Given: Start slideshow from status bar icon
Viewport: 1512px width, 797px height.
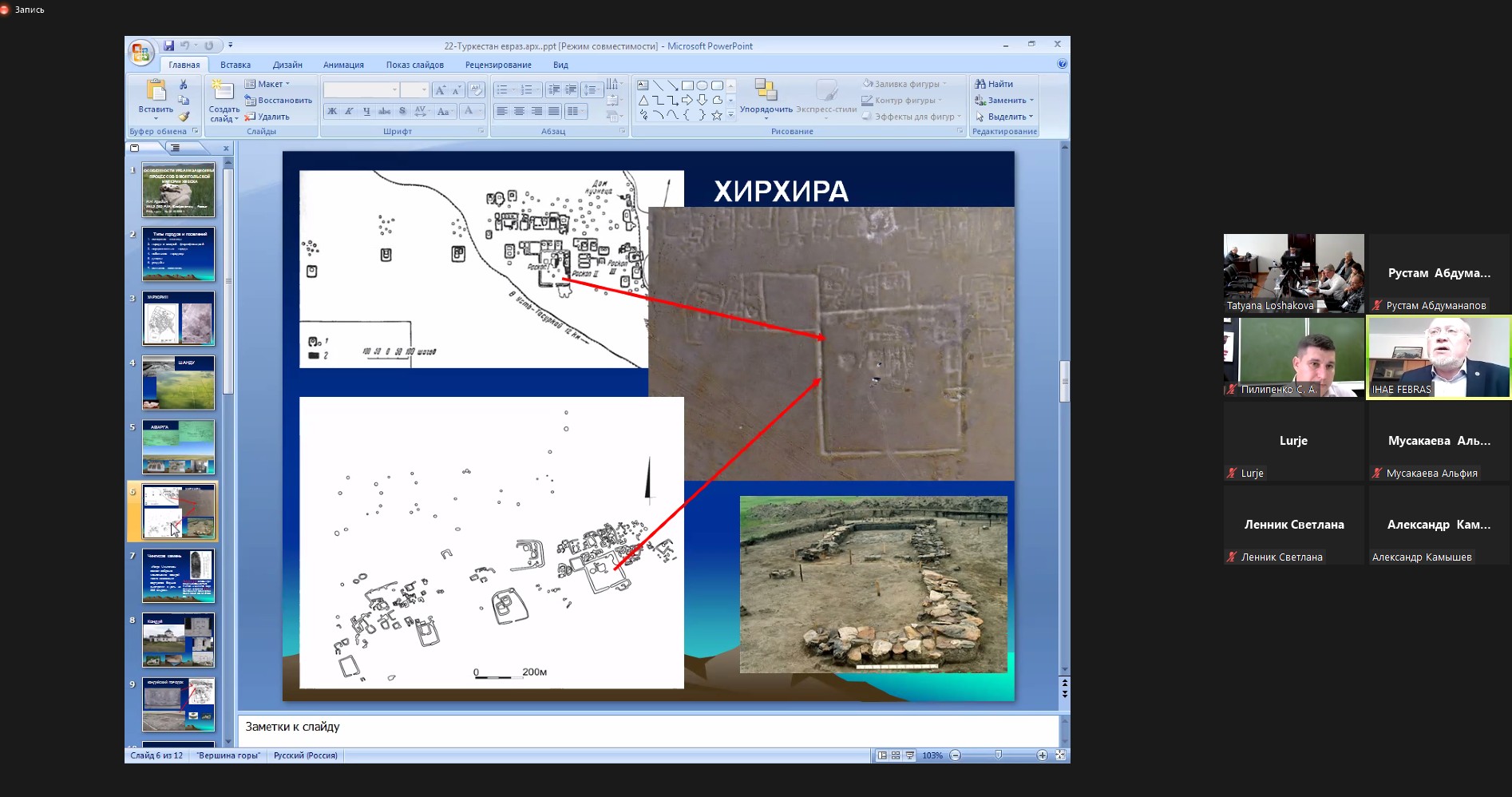Looking at the screenshot, I should coord(909,755).
